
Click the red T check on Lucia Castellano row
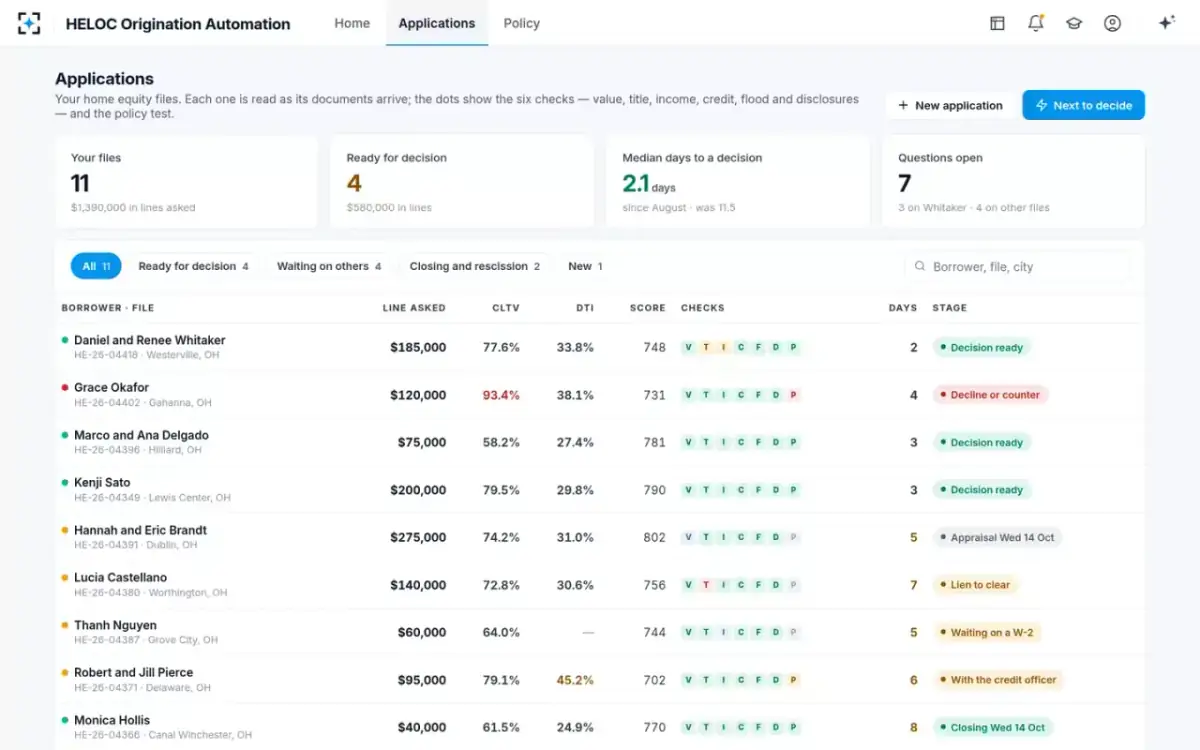click(x=706, y=585)
